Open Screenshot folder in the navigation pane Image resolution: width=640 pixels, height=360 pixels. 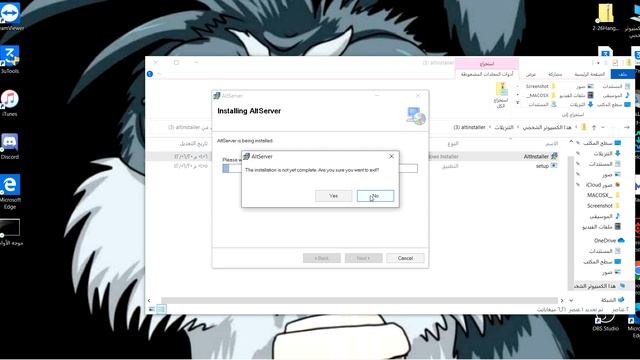(x=604, y=206)
